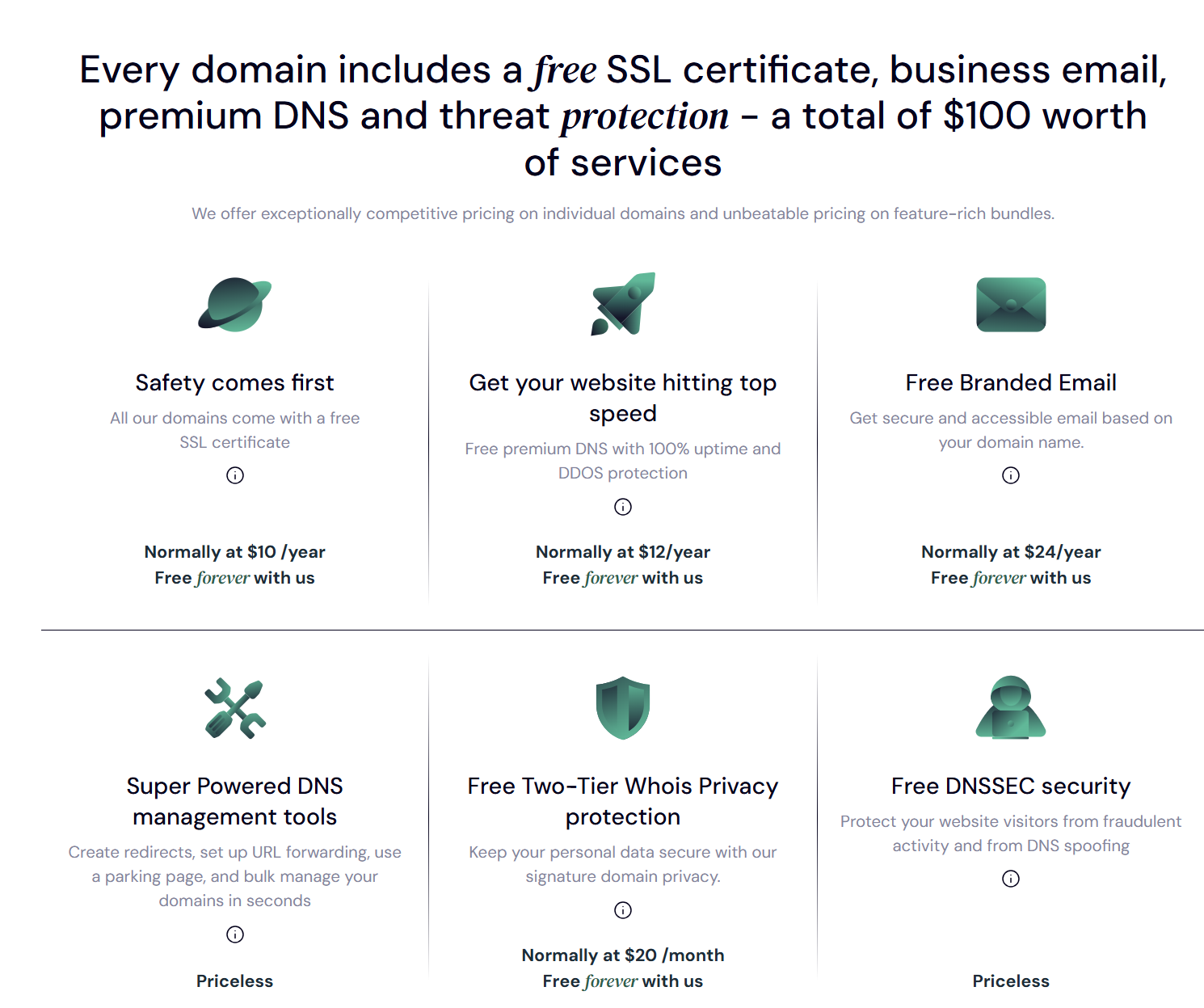The height and width of the screenshot is (1008, 1204).
Task: Click the crossed tools icon for DNS management
Action: 235,708
